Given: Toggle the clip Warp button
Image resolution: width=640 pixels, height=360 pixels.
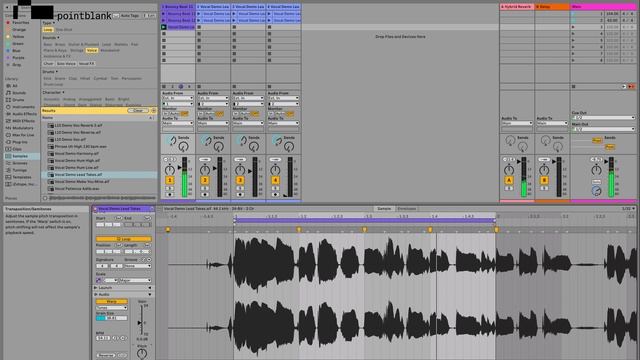Looking at the screenshot, I should click(x=111, y=302).
